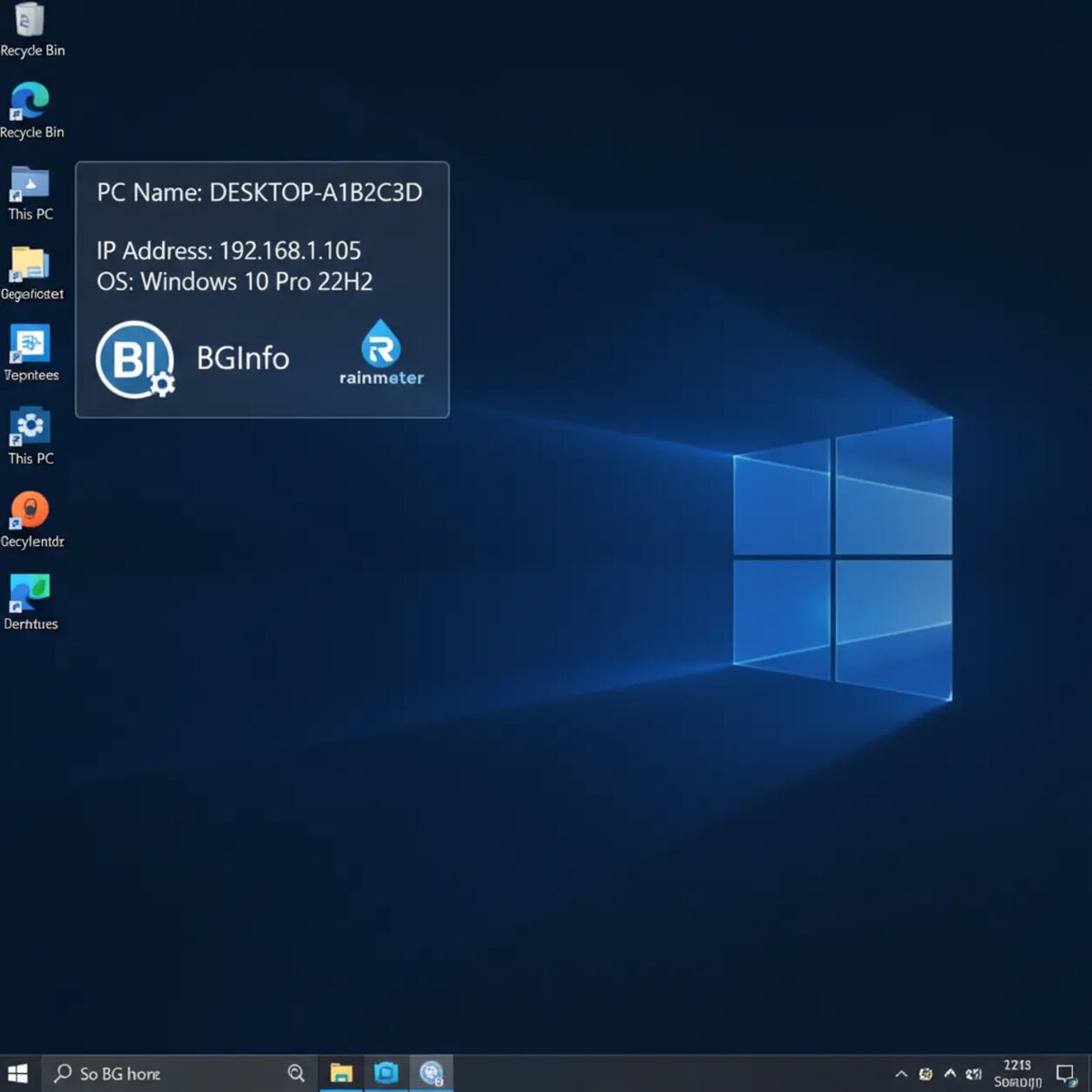Select the Tepntees desktop shortcut
The height and width of the screenshot is (1092, 1092).
point(30,345)
